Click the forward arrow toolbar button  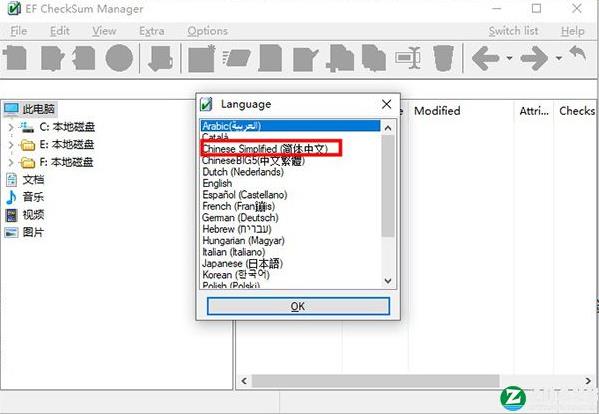tap(534, 58)
